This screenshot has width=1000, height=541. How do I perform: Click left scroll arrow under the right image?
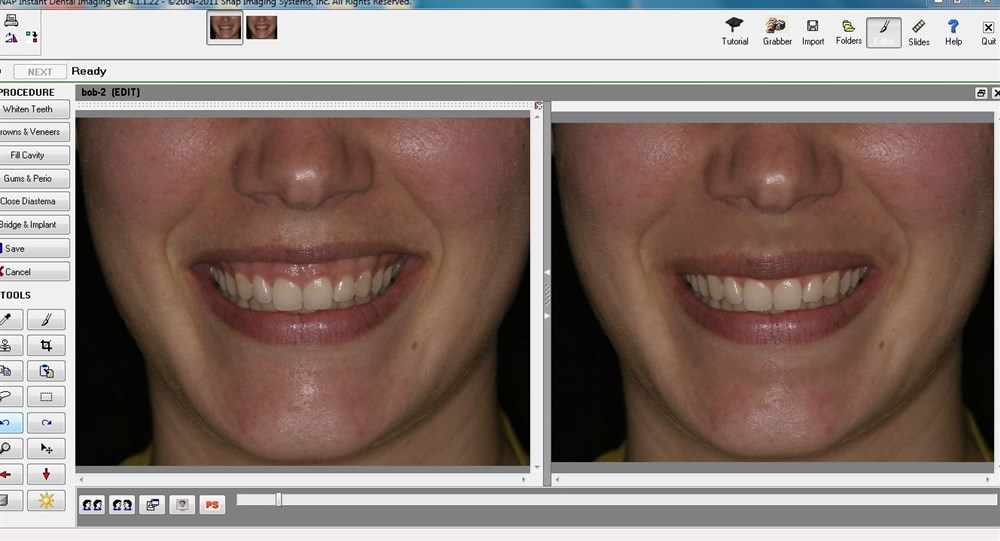click(557, 479)
